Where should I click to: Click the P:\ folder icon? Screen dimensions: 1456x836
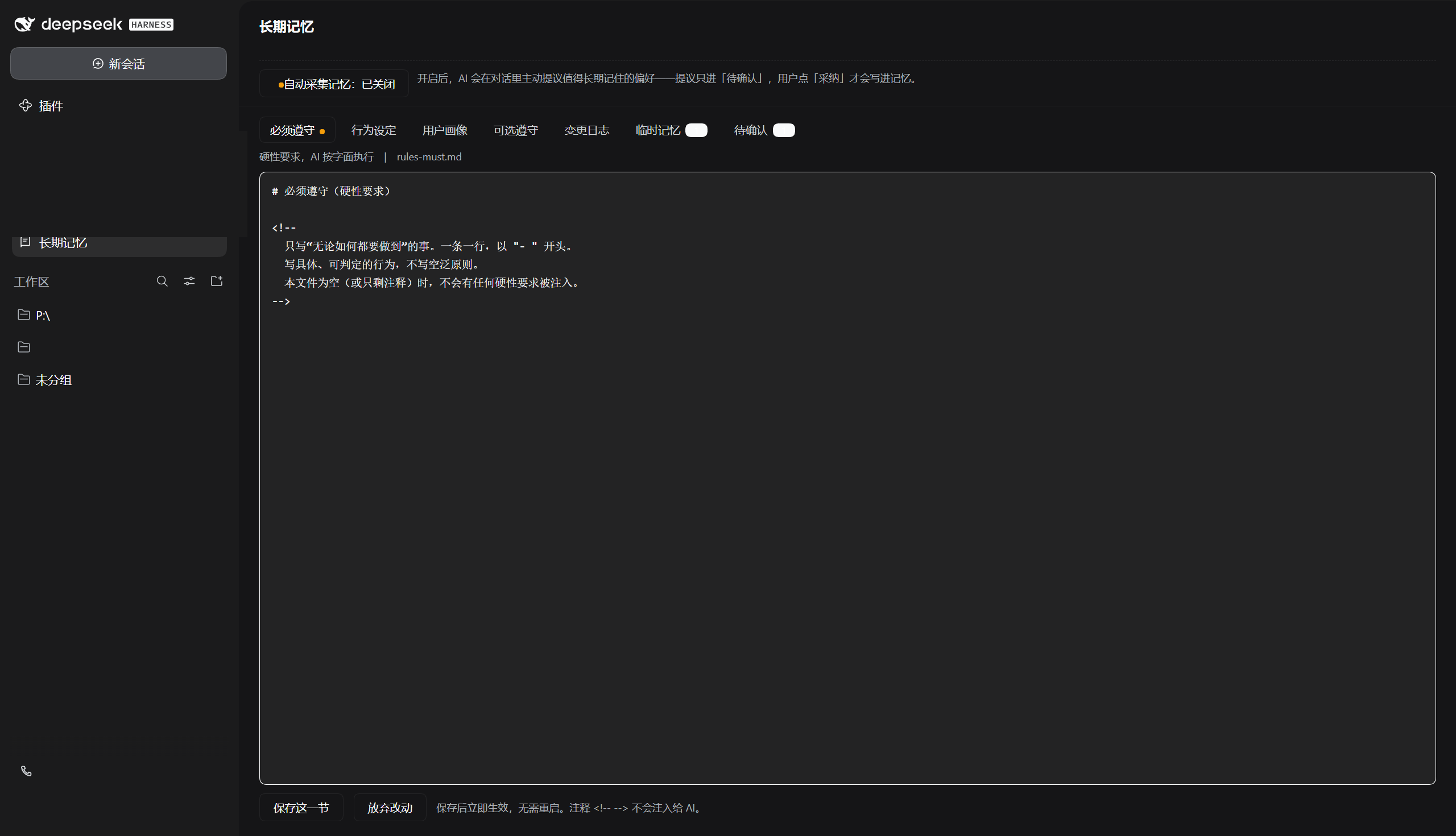point(23,314)
